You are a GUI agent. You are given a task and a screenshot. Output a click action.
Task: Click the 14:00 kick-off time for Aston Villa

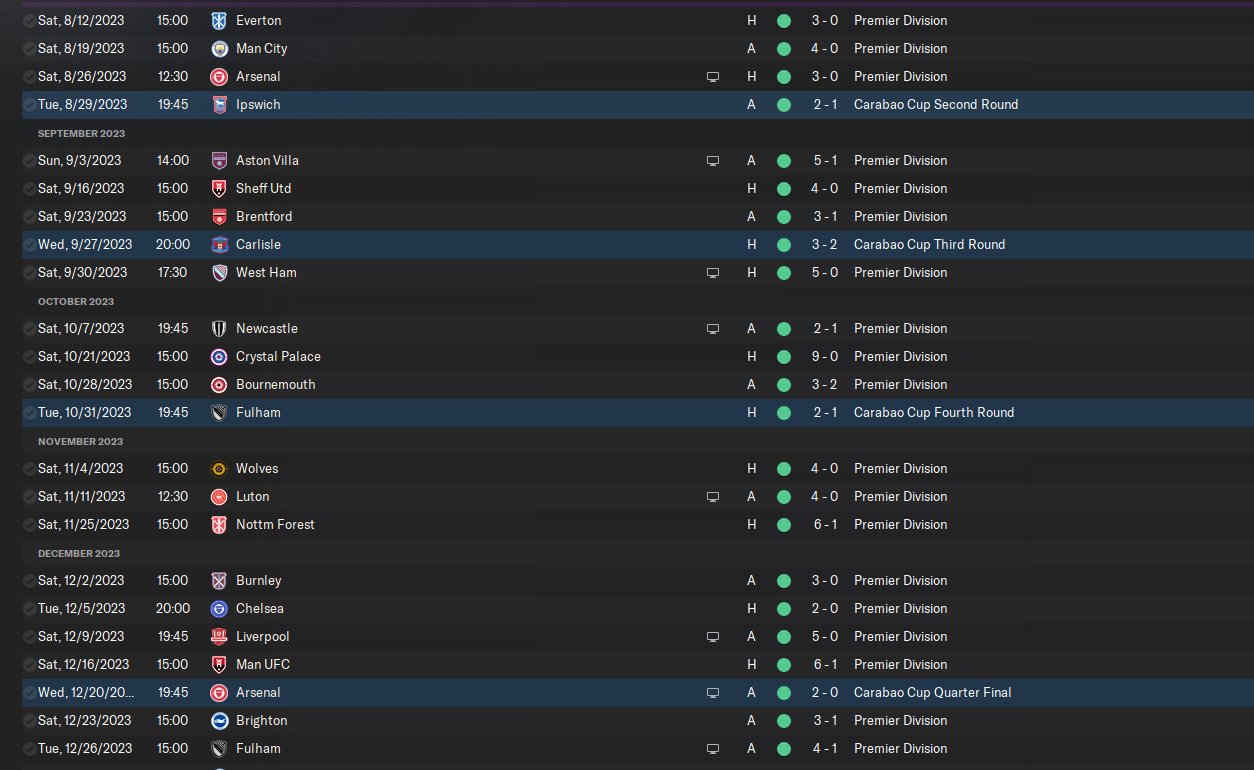coord(172,160)
